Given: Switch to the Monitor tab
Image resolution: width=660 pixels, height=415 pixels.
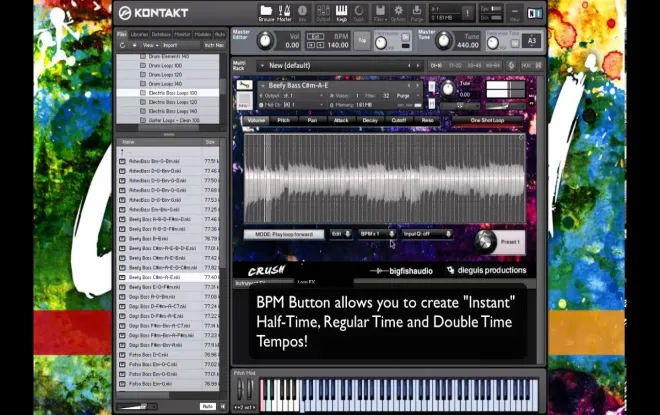Looking at the screenshot, I should click(x=182, y=35).
